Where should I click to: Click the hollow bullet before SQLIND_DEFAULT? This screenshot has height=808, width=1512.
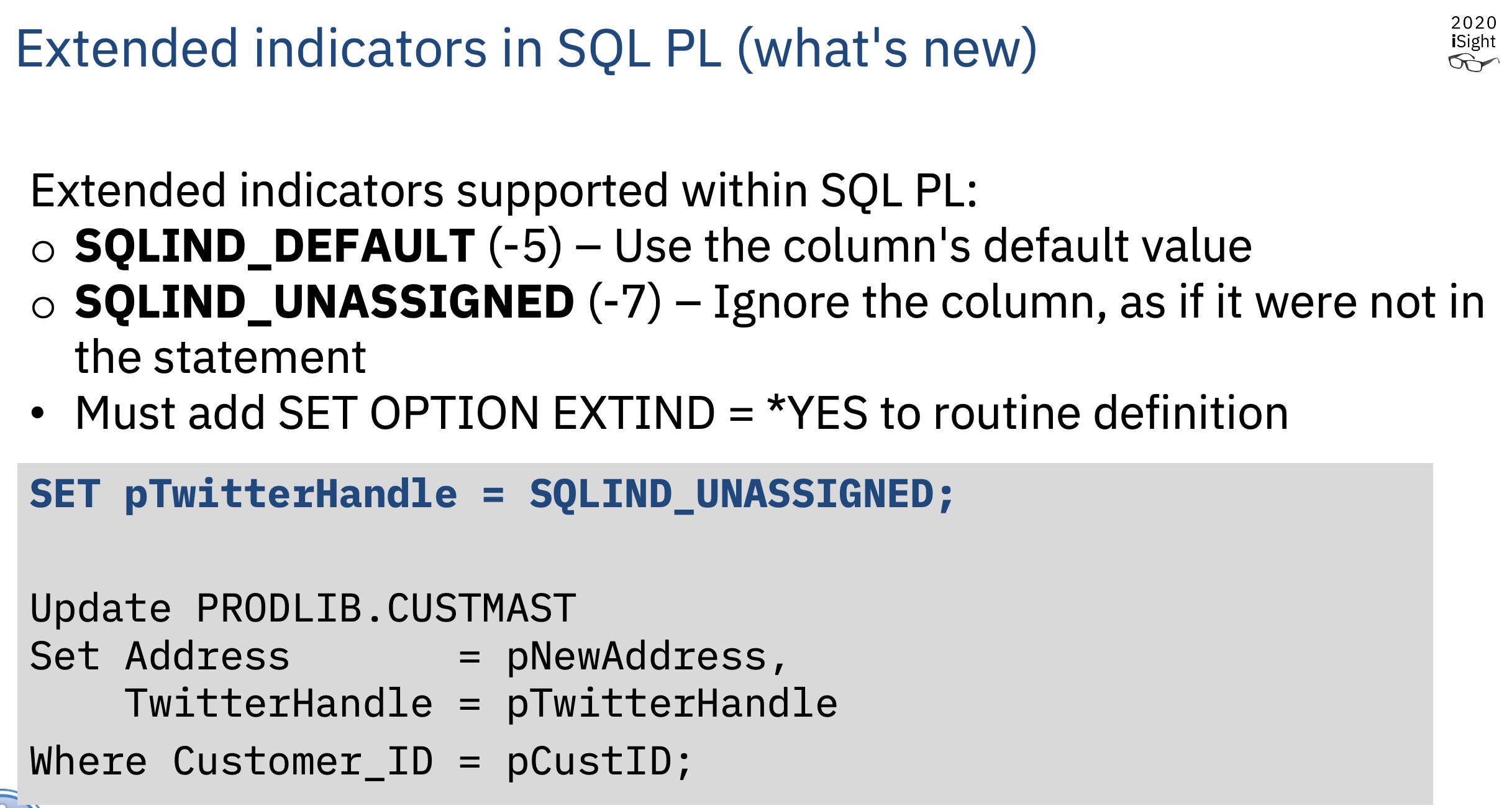click(x=43, y=251)
